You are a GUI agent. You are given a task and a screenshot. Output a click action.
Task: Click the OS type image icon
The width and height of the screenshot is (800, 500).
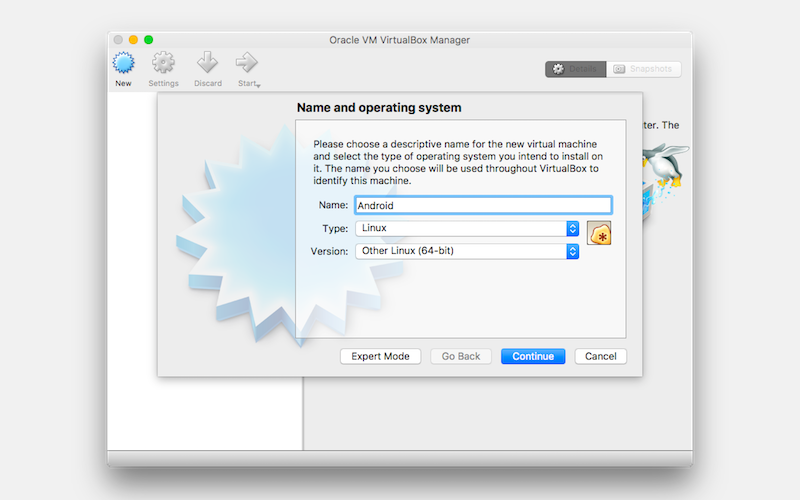pyautogui.click(x=599, y=233)
